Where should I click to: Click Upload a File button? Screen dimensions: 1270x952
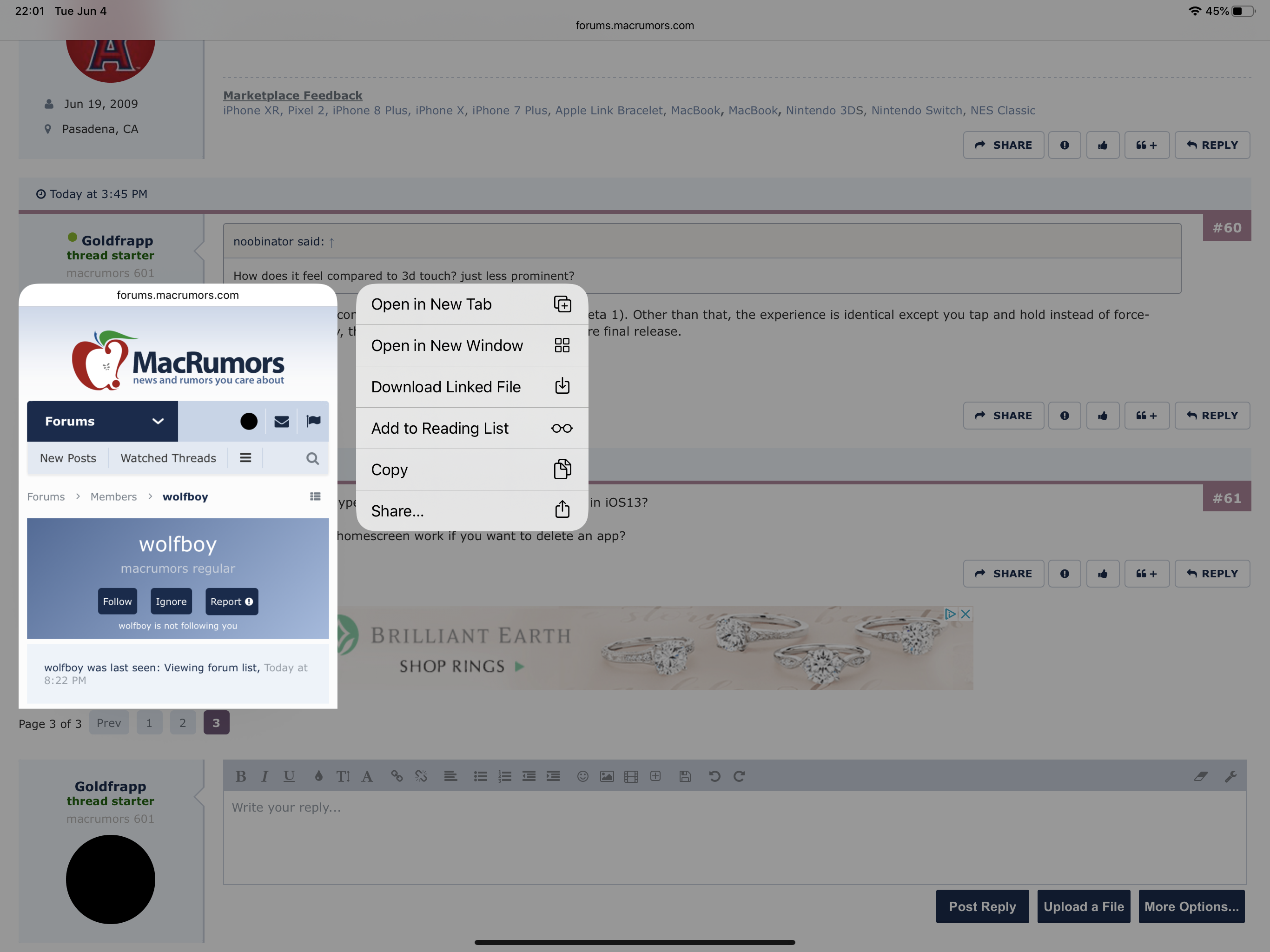(x=1084, y=906)
